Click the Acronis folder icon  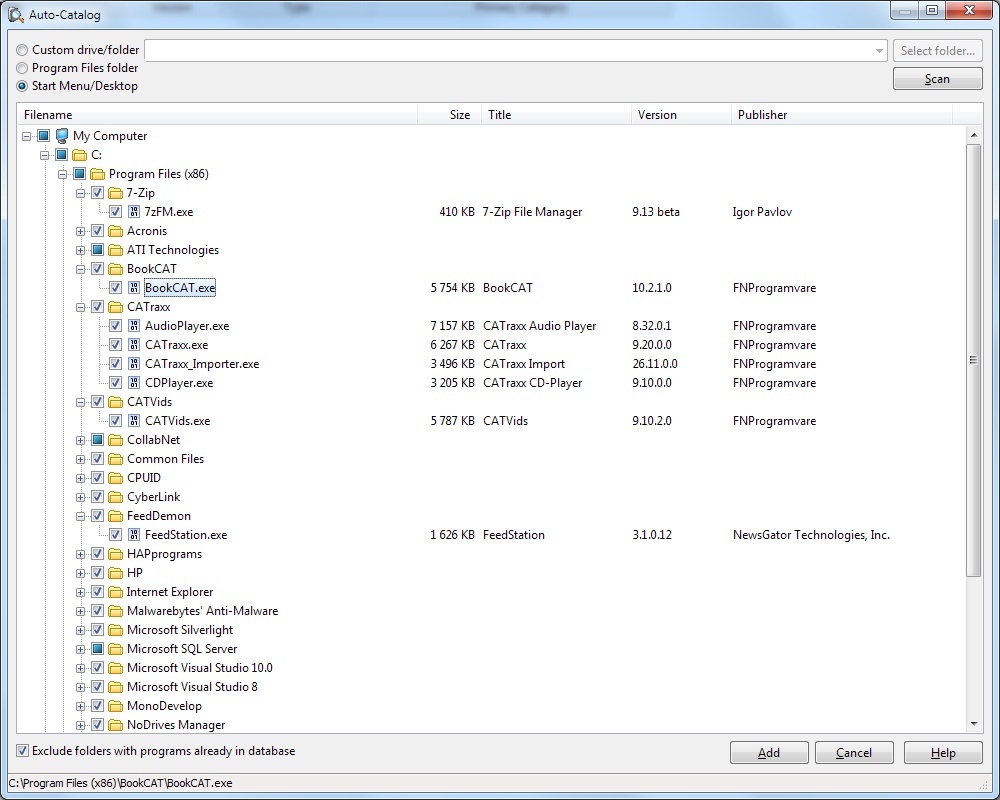116,231
